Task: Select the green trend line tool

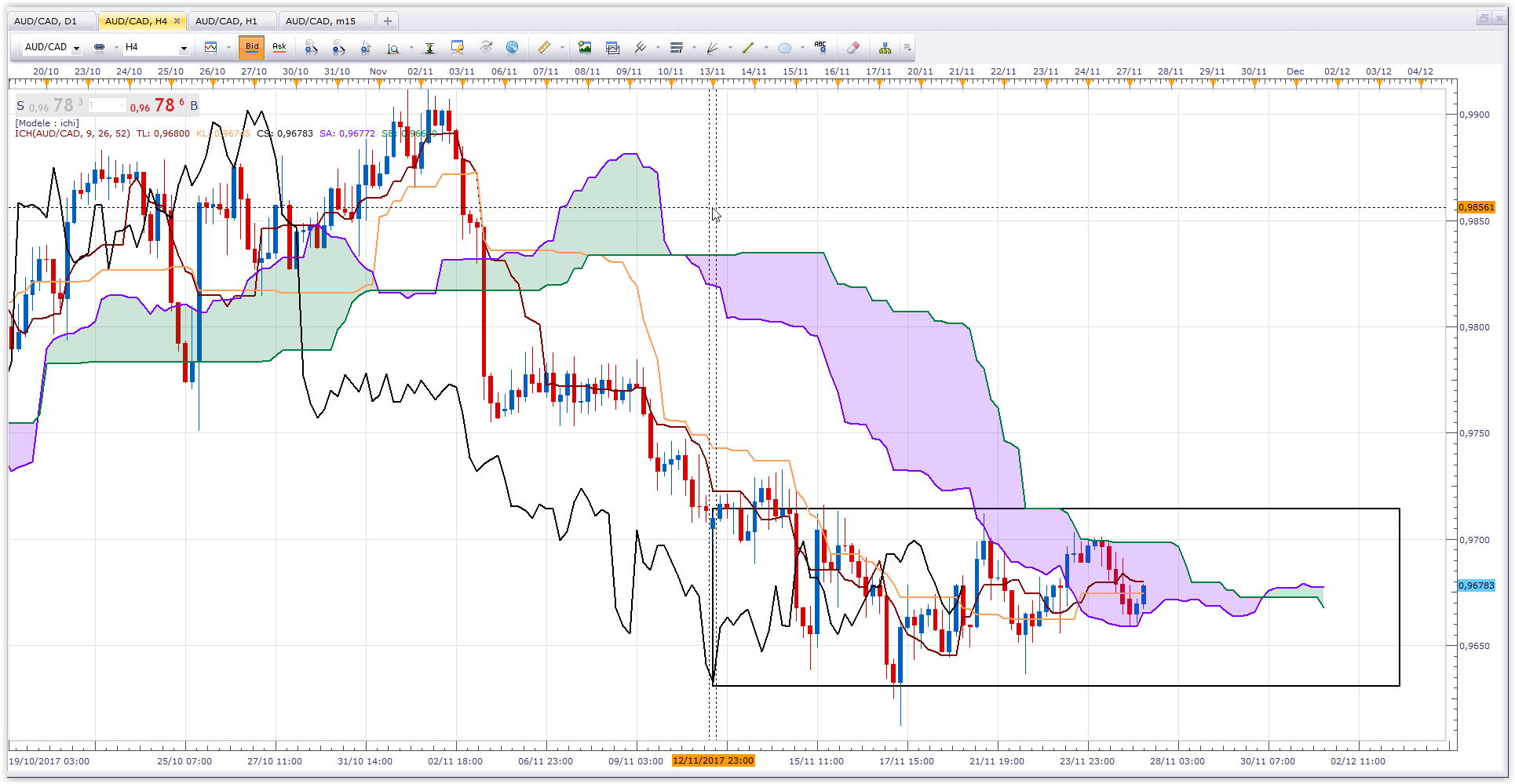Action: (748, 48)
